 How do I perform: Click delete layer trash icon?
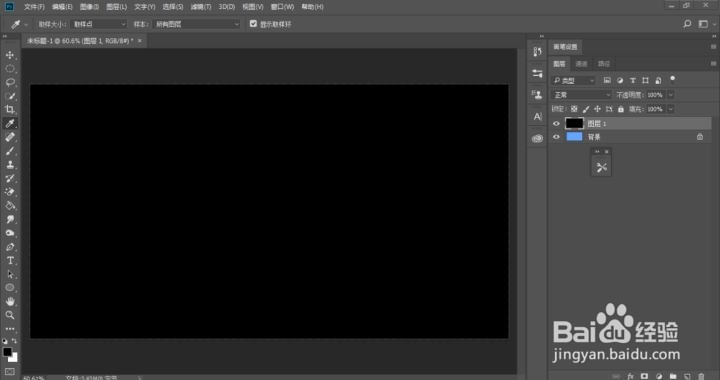click(701, 376)
